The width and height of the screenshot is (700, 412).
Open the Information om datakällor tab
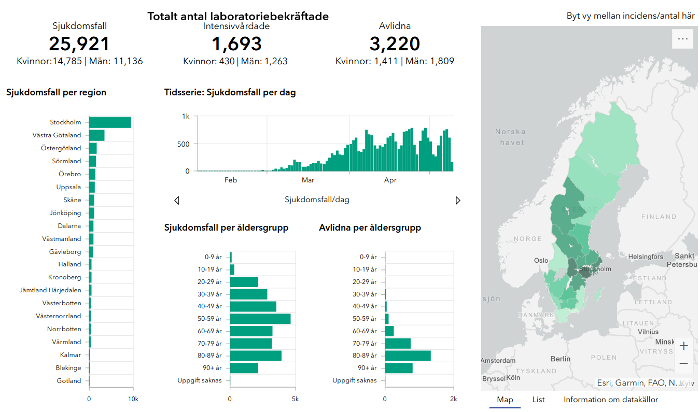click(610, 400)
